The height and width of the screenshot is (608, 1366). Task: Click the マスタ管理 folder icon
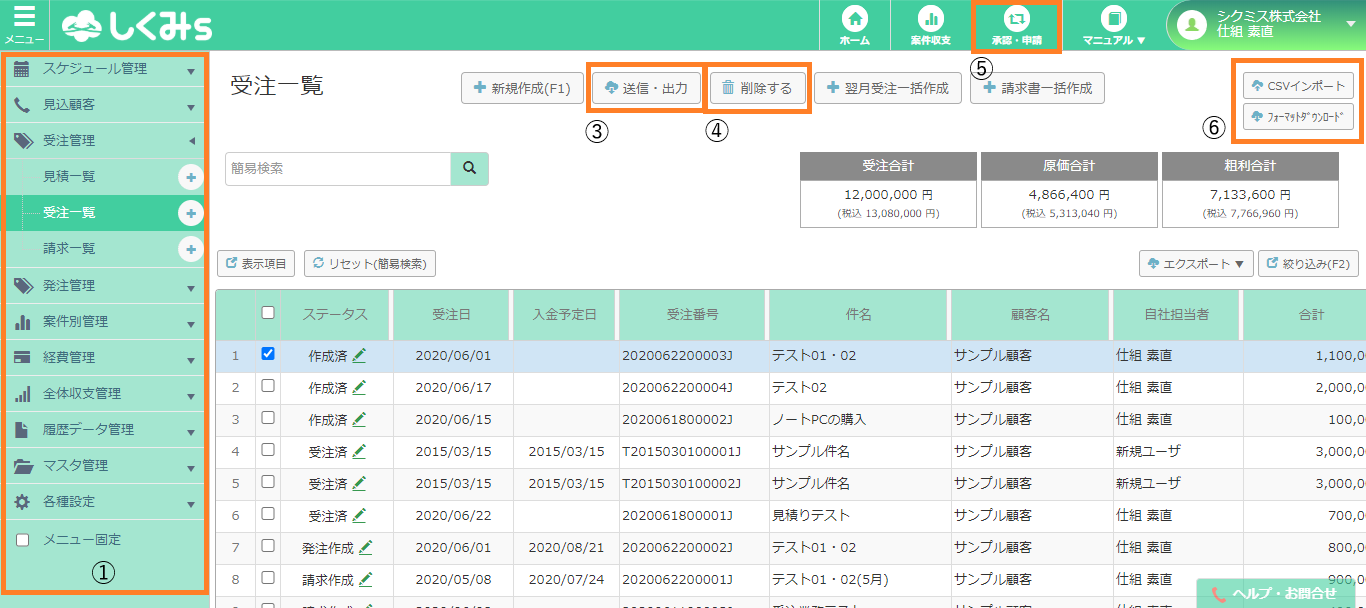coord(22,465)
